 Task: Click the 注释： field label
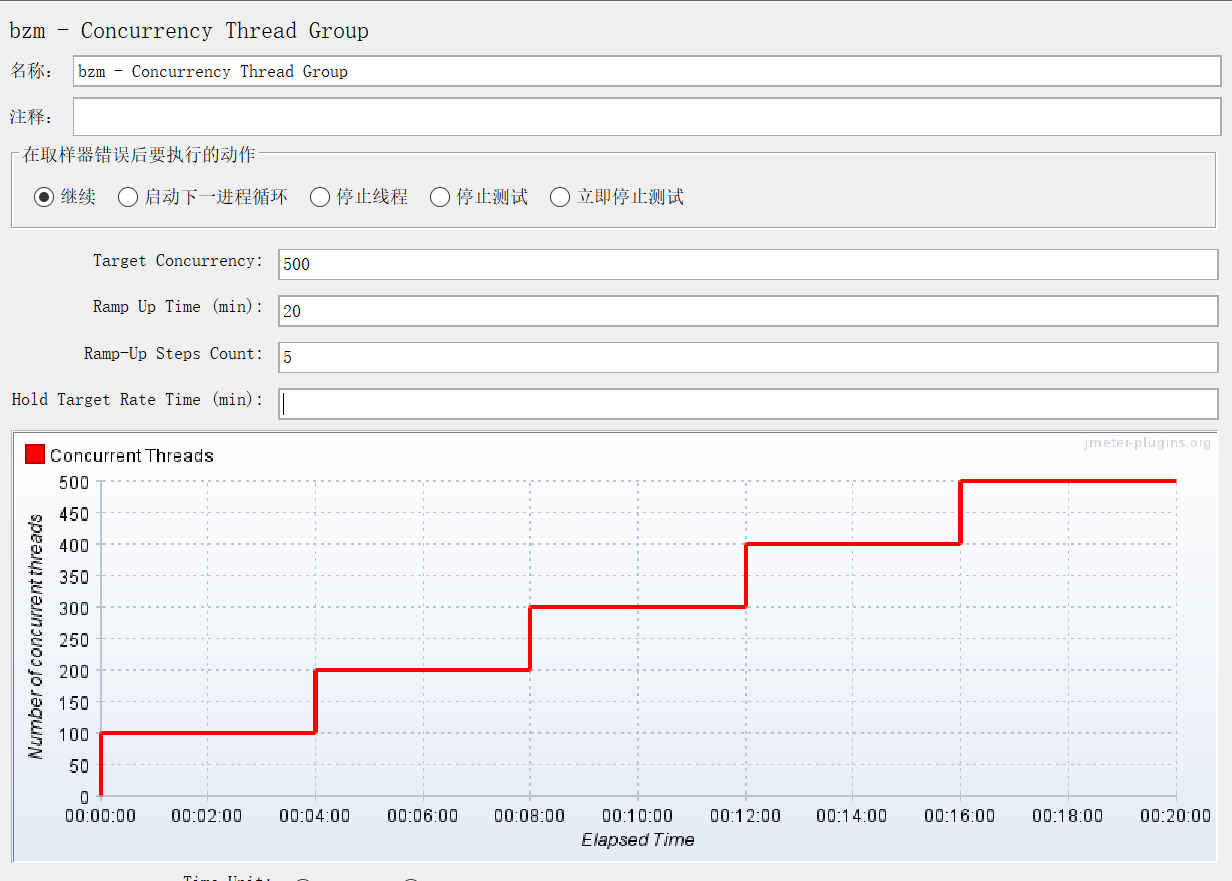coord(31,117)
